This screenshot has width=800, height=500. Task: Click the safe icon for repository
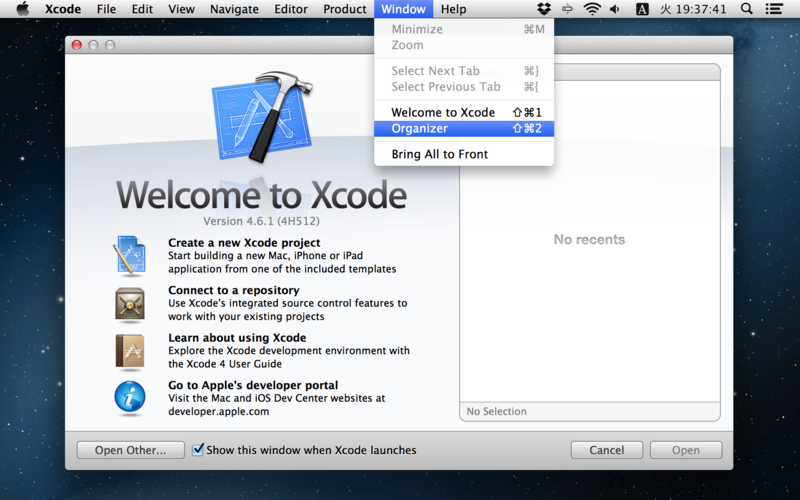tap(130, 305)
